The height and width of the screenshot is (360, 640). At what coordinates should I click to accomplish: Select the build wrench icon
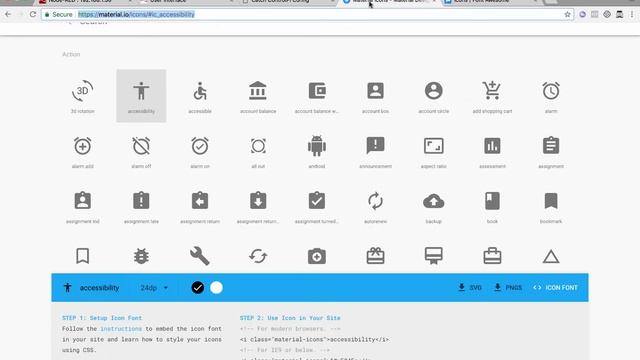click(x=200, y=256)
